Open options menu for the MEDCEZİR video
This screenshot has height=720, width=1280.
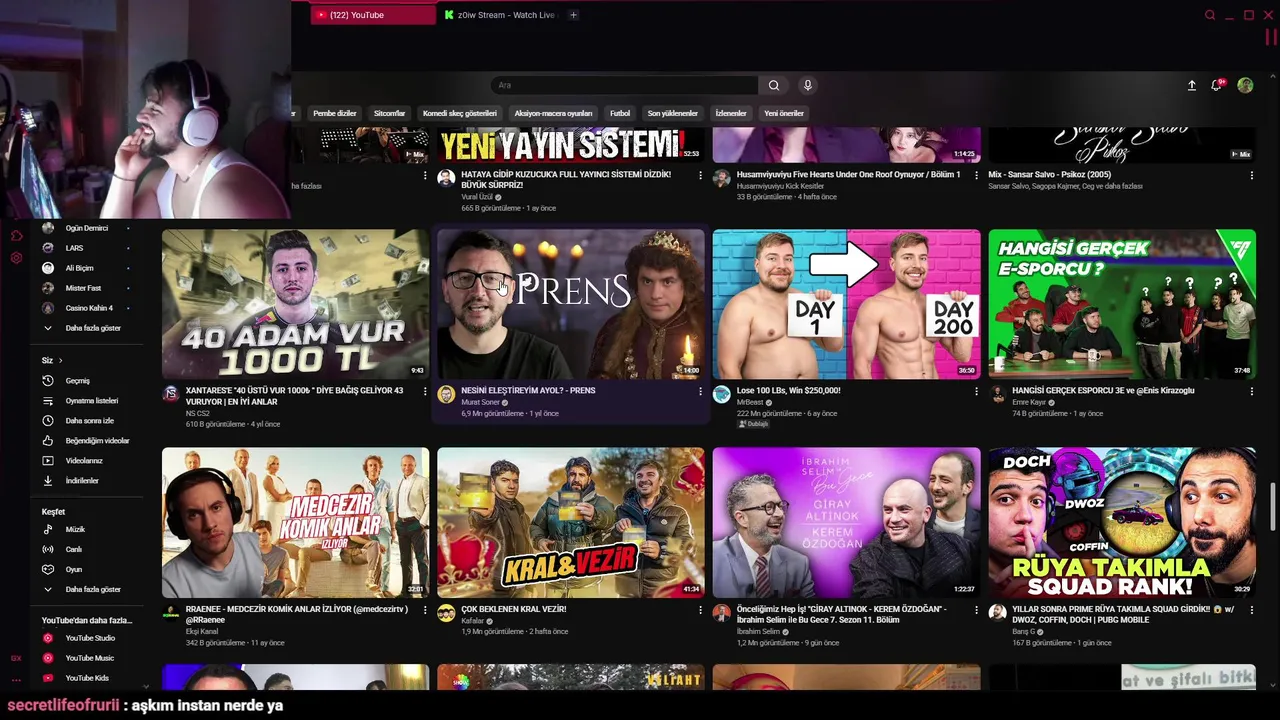tap(425, 610)
